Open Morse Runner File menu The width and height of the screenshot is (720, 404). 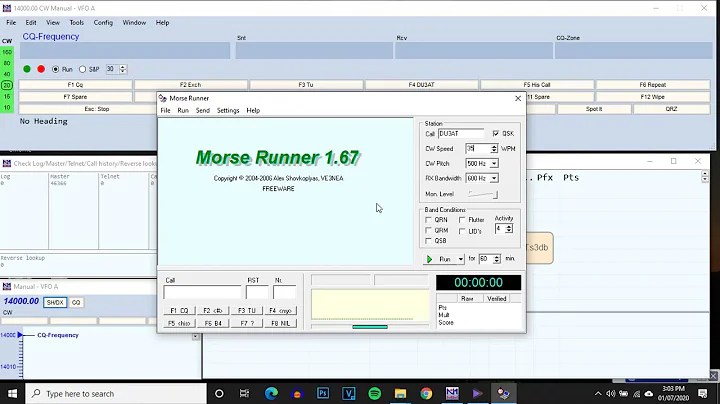[x=165, y=111]
